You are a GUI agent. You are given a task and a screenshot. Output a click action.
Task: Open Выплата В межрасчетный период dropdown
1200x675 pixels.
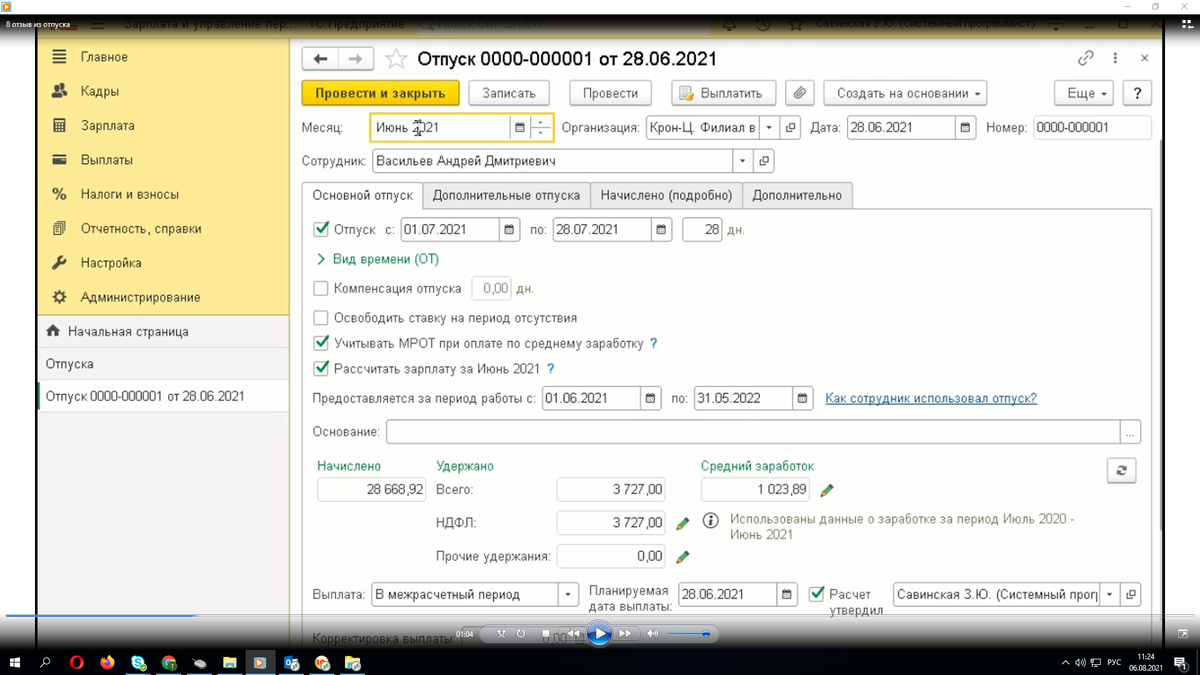(x=568, y=595)
